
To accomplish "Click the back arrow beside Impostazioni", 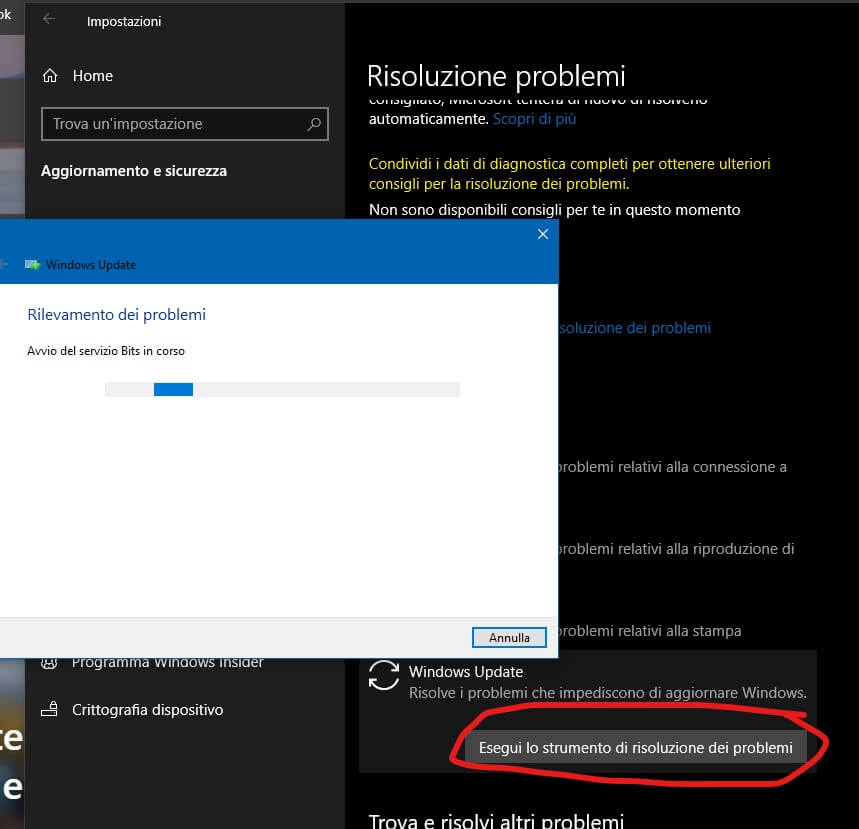I will click(49, 20).
